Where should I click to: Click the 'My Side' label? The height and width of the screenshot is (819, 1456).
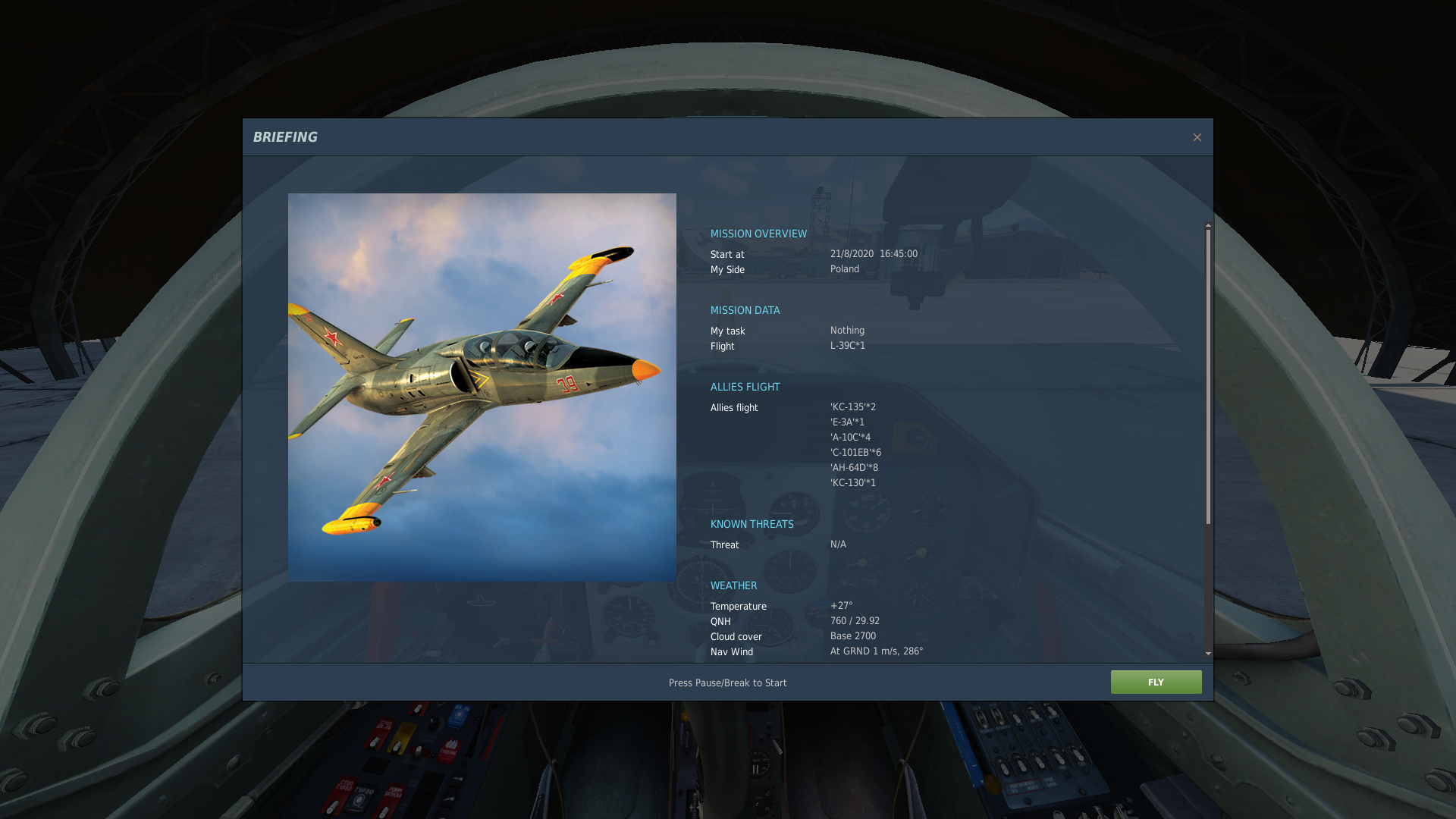click(727, 270)
